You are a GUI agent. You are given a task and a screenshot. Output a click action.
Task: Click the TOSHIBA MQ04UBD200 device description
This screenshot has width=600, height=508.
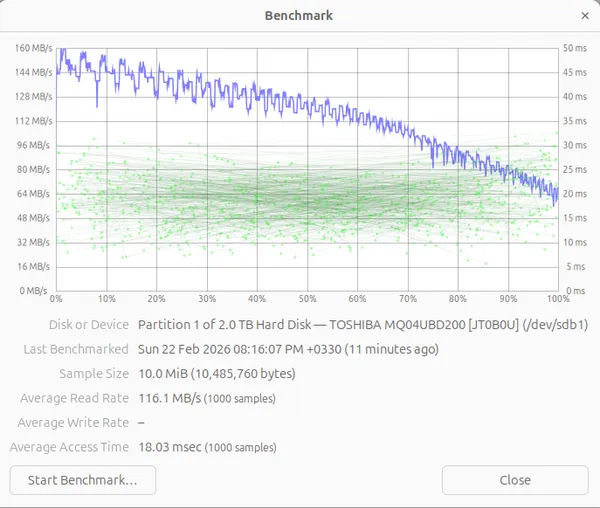point(363,325)
